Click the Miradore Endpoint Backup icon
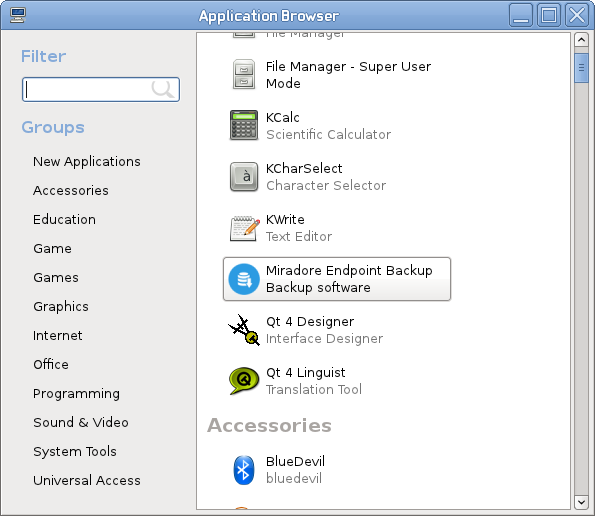Viewport: 595px width, 516px height. tap(244, 279)
